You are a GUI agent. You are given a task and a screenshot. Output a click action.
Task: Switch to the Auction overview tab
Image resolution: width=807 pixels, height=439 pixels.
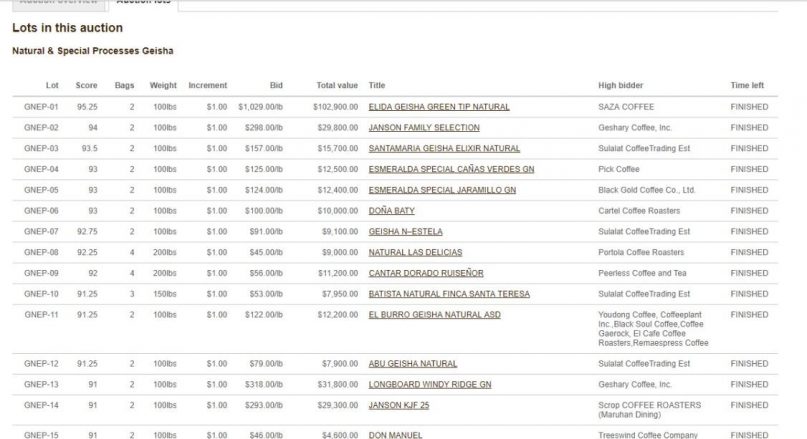(x=59, y=3)
